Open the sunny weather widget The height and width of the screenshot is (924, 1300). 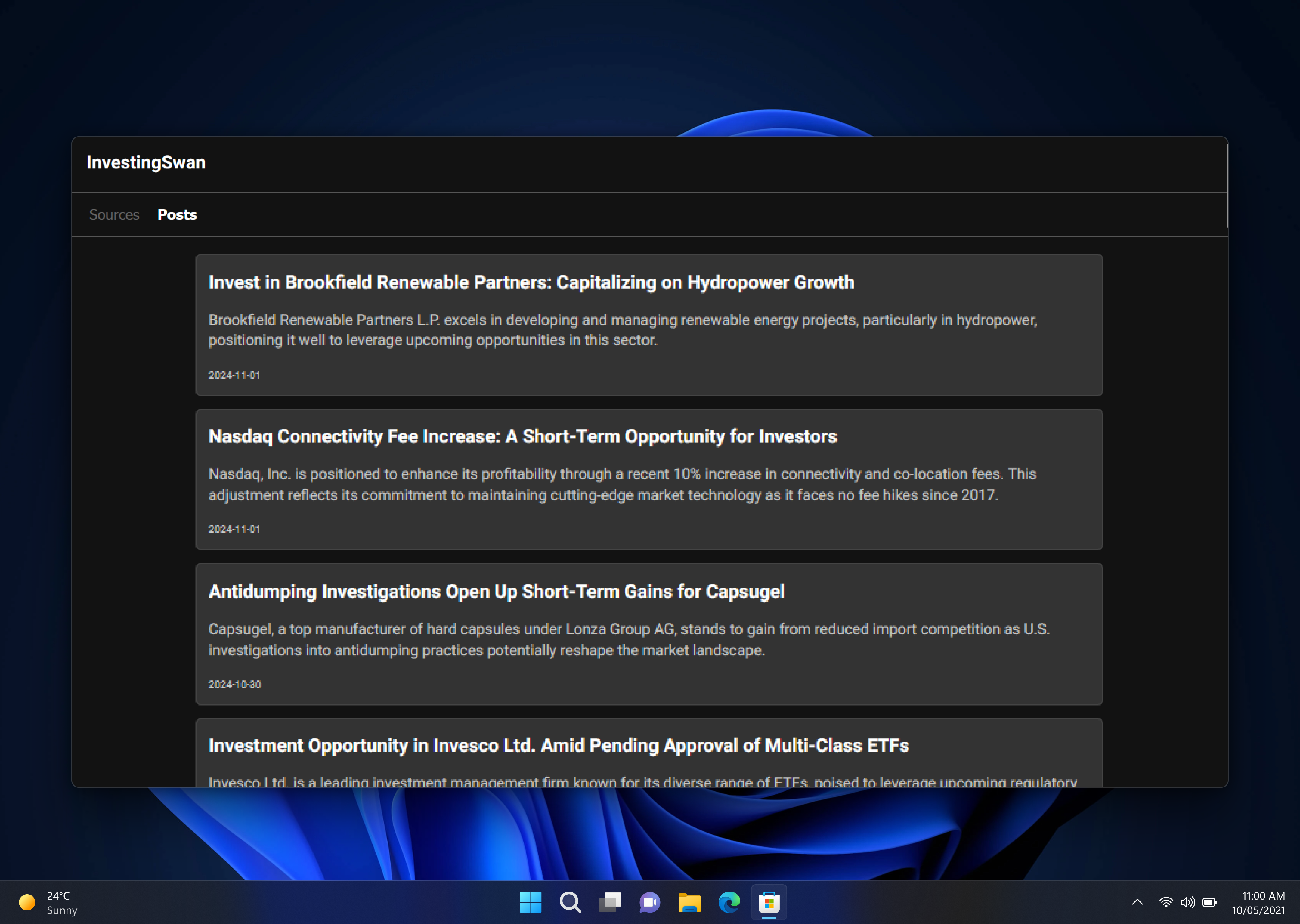(x=48, y=903)
